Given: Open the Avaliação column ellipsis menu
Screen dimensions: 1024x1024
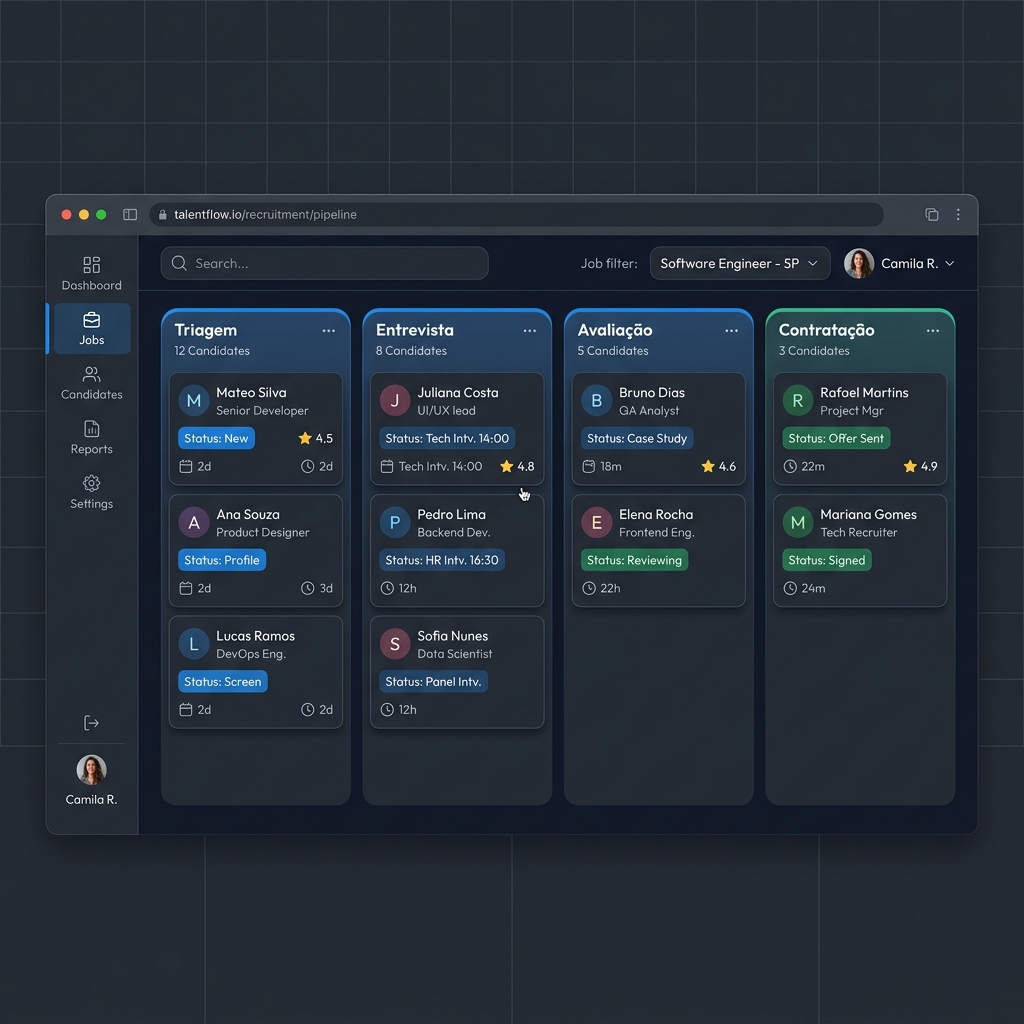Looking at the screenshot, I should tap(731, 330).
